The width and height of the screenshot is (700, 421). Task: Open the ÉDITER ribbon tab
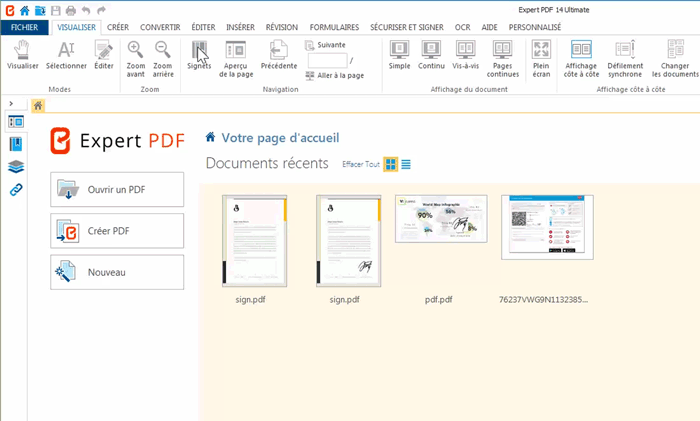[x=203, y=27]
